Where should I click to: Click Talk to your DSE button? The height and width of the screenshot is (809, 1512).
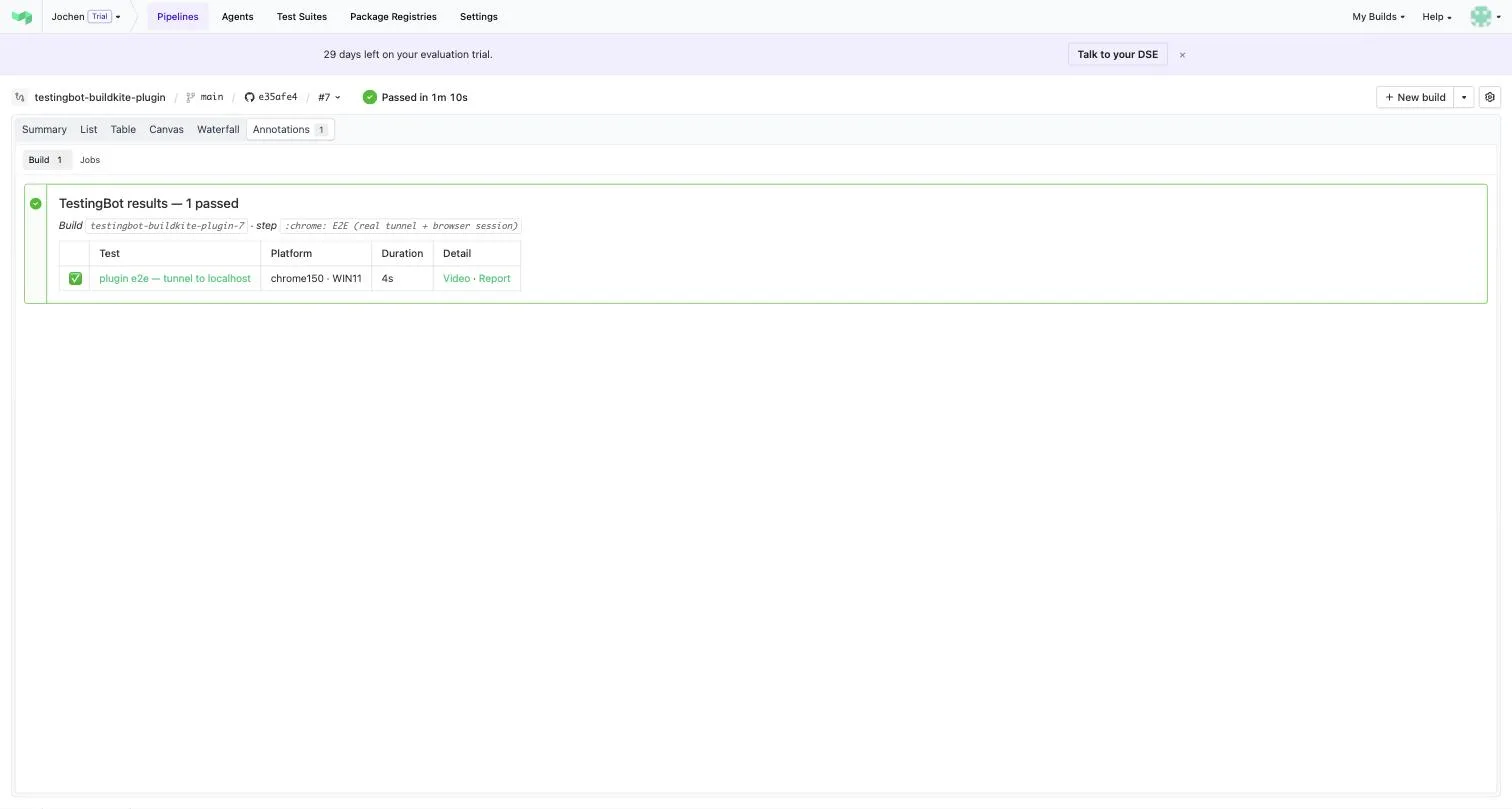pos(1117,55)
